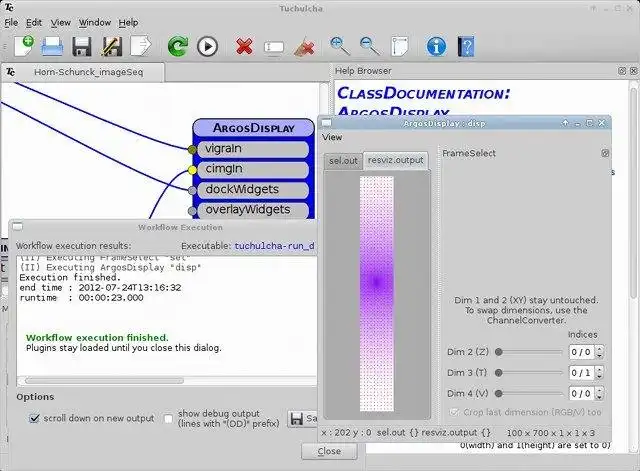This screenshot has height=471, width=640.
Task: Click the Dim 2 (Z) slider handle
Action: (498, 352)
